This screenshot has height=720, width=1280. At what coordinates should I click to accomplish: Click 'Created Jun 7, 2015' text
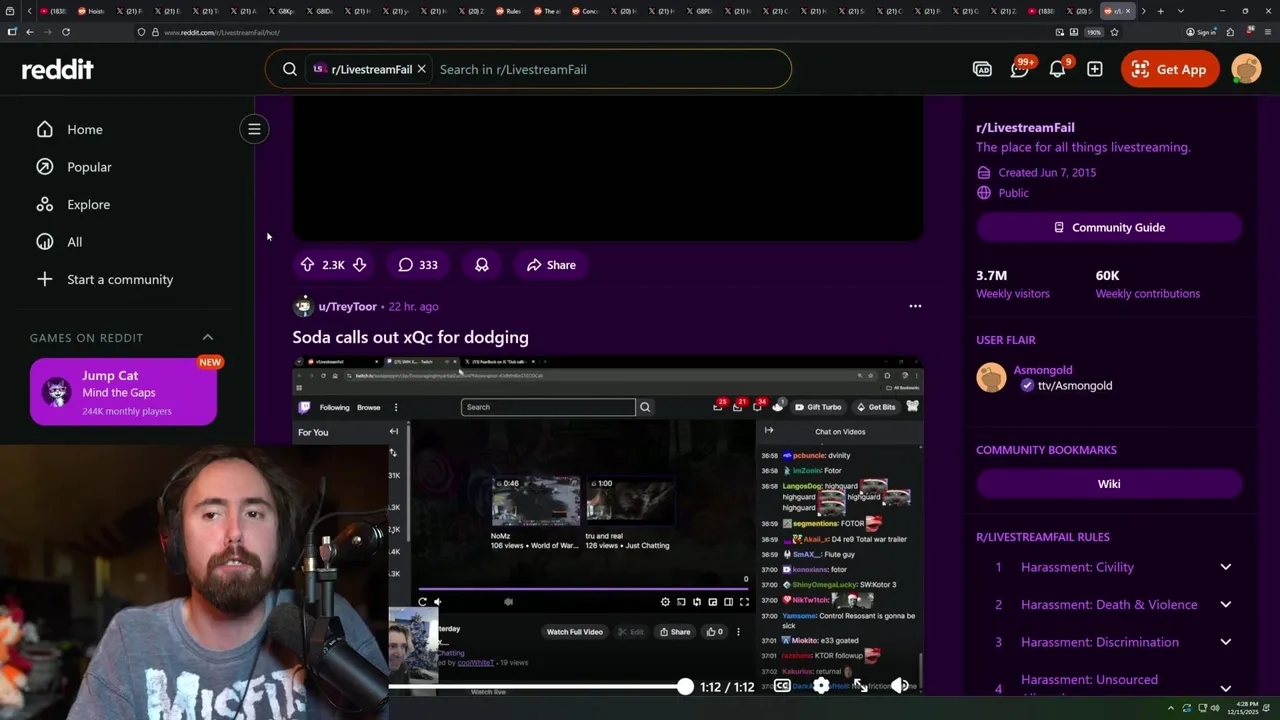(1047, 172)
